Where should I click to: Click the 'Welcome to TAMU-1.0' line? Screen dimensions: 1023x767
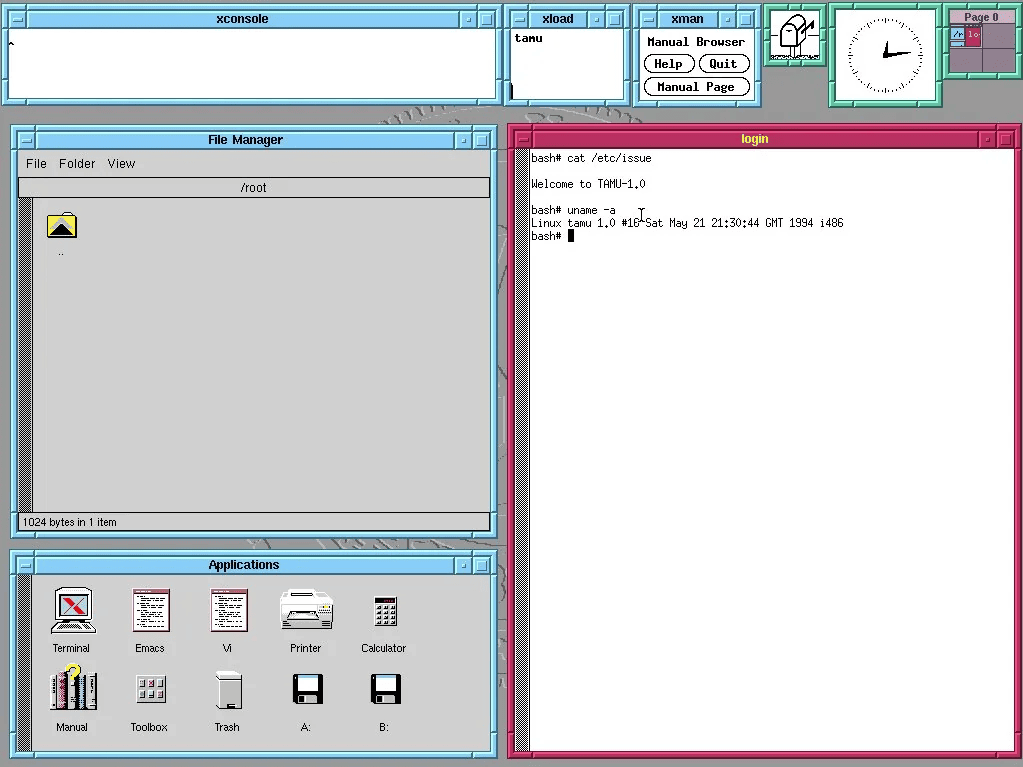point(588,184)
